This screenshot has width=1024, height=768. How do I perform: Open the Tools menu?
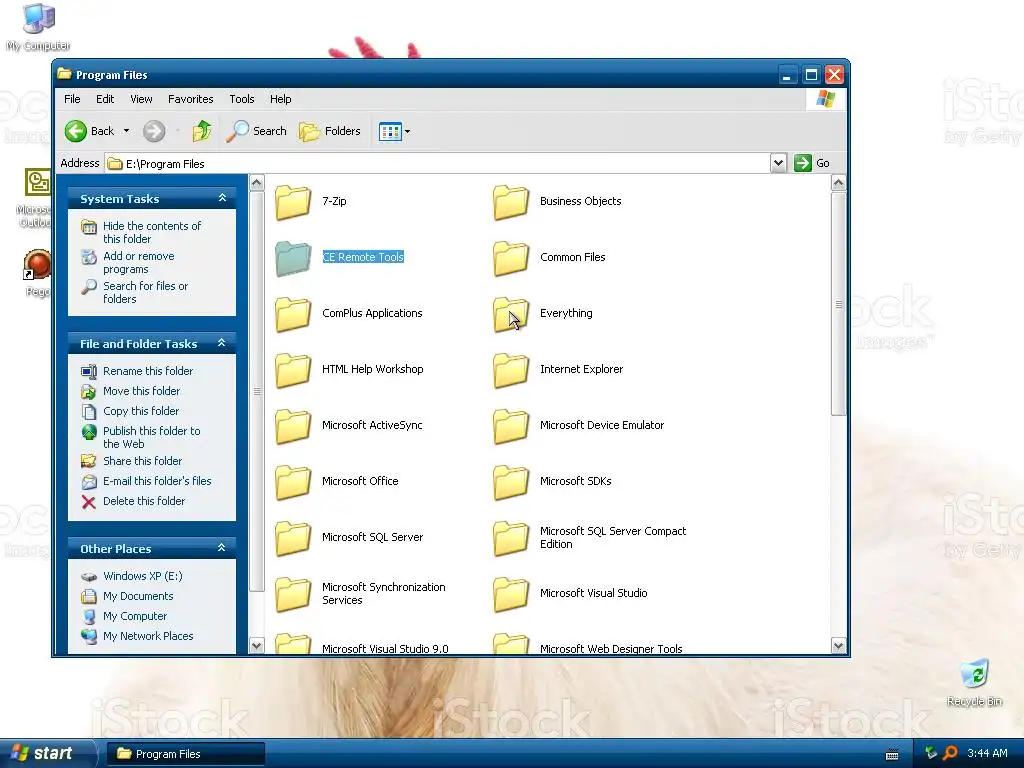(242, 99)
